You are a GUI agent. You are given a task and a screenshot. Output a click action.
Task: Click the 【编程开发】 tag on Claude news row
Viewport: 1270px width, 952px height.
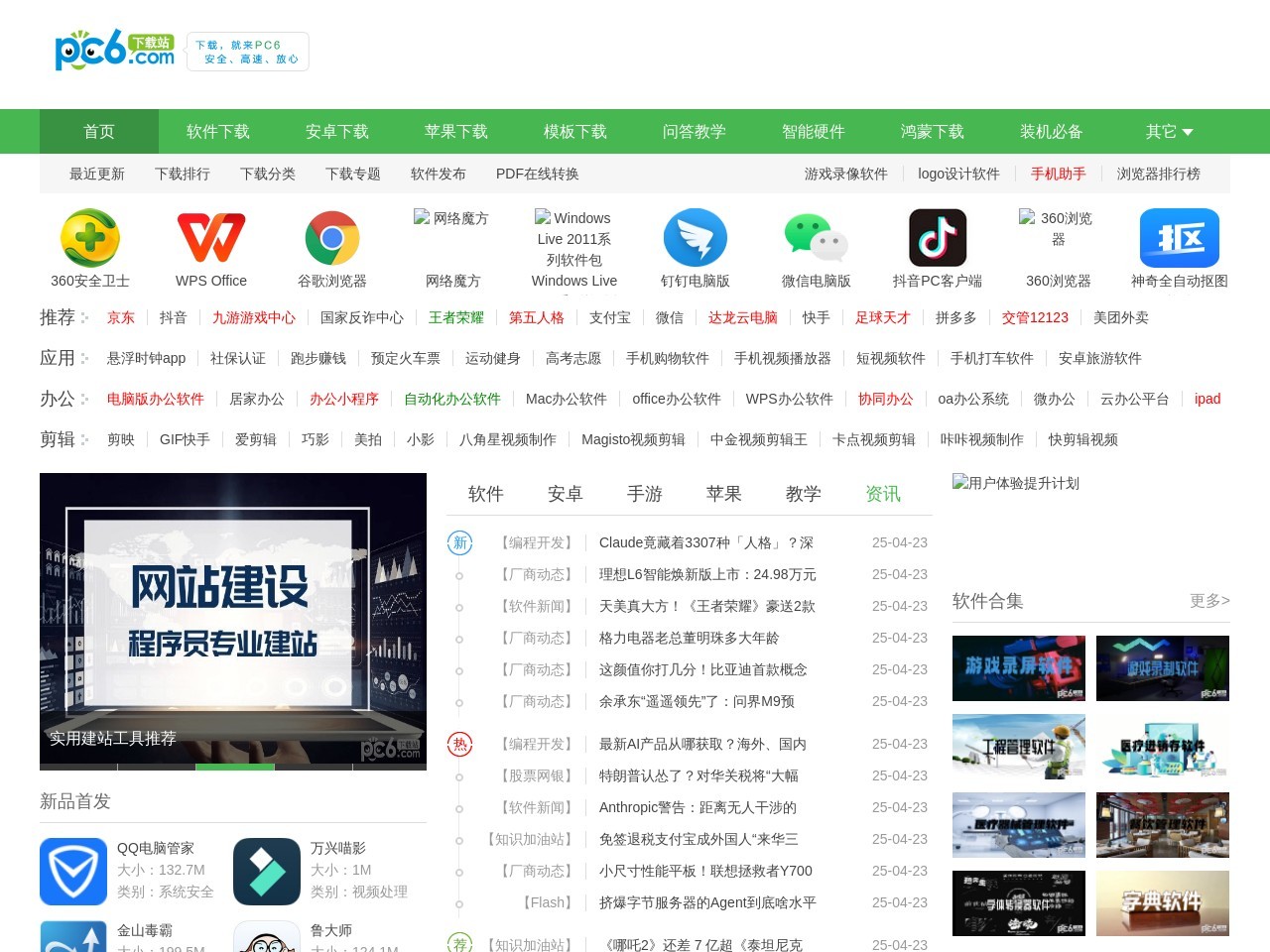[536, 542]
